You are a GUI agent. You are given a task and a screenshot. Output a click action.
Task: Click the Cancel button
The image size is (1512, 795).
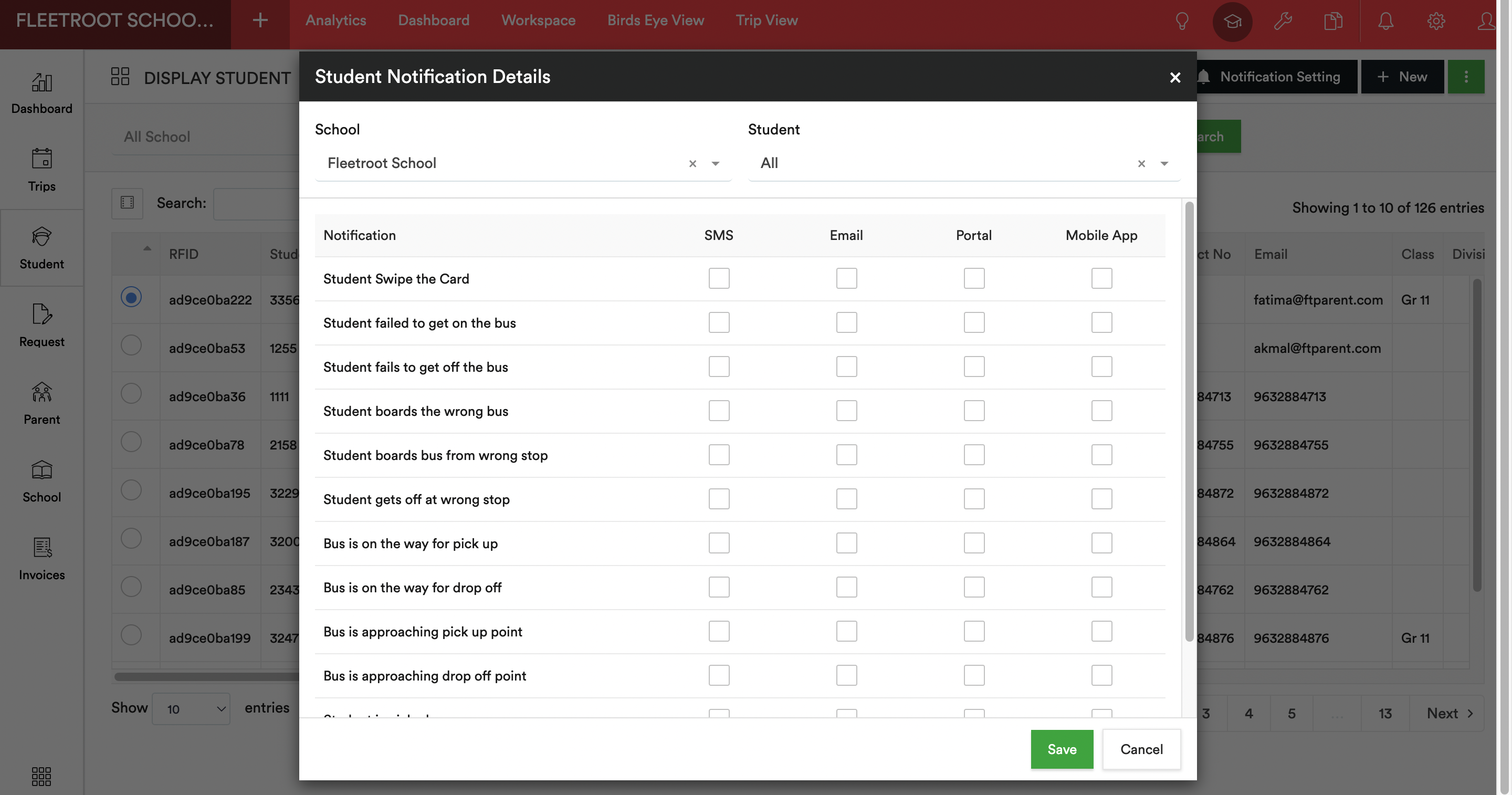click(x=1142, y=749)
